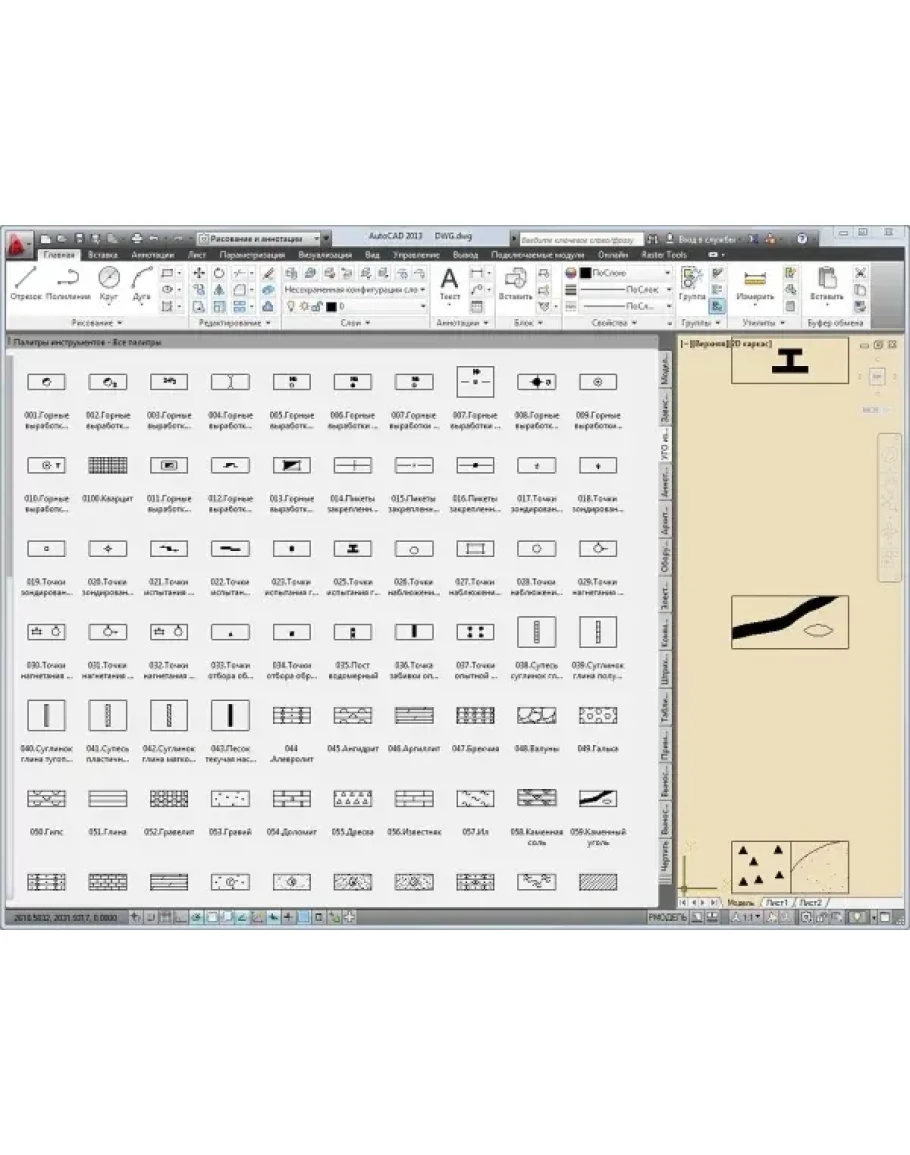Switch to the Лист1 layout tab
Image resolution: width=910 pixels, height=1155 pixels.
coord(777,902)
